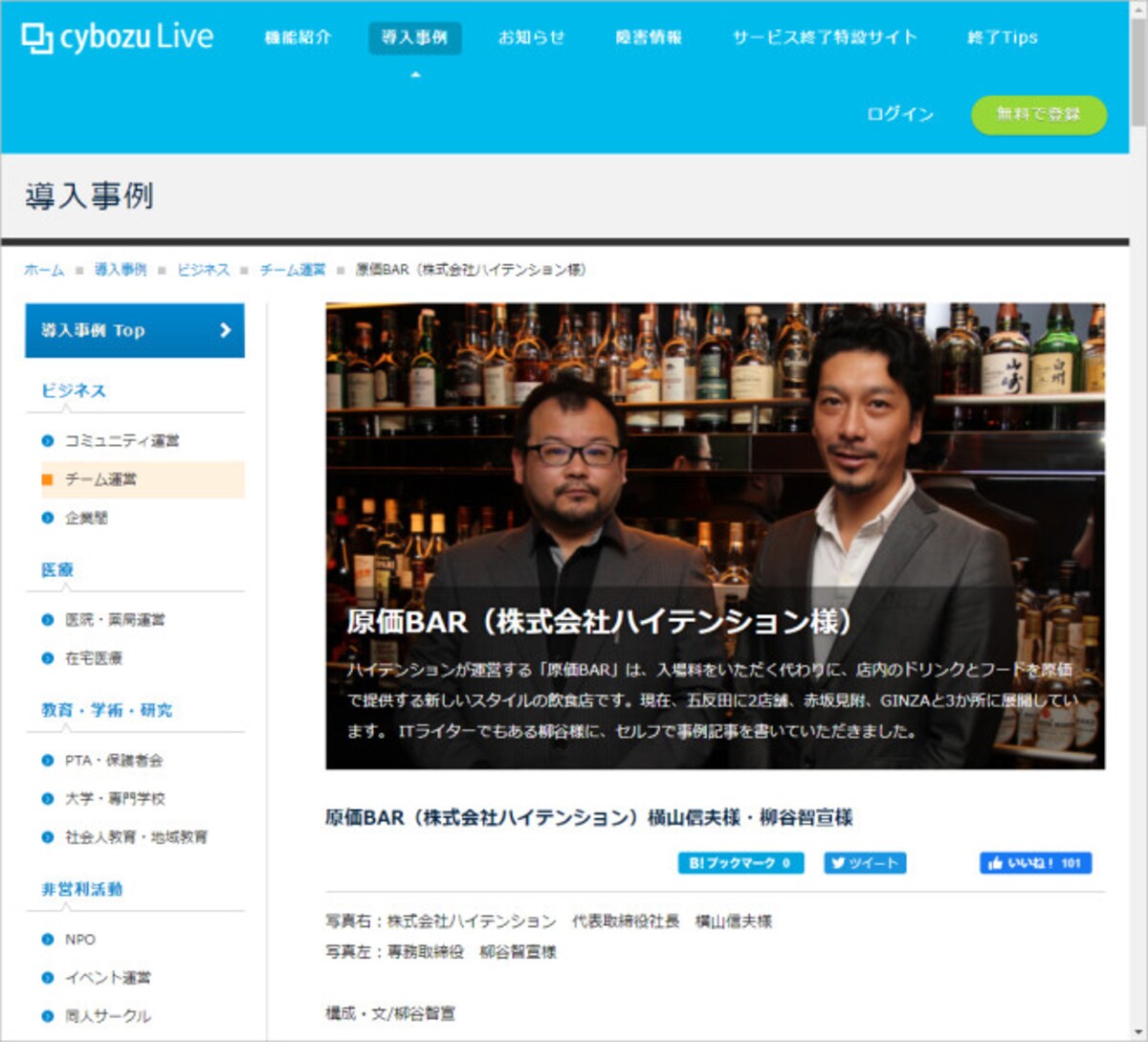Screen dimensions: 1148x1042
Task: Open 企業間 sidebar item
Action: [x=86, y=518]
